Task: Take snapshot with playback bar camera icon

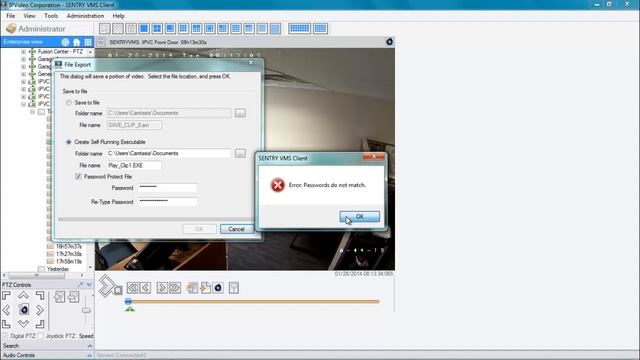Action: coord(218,288)
